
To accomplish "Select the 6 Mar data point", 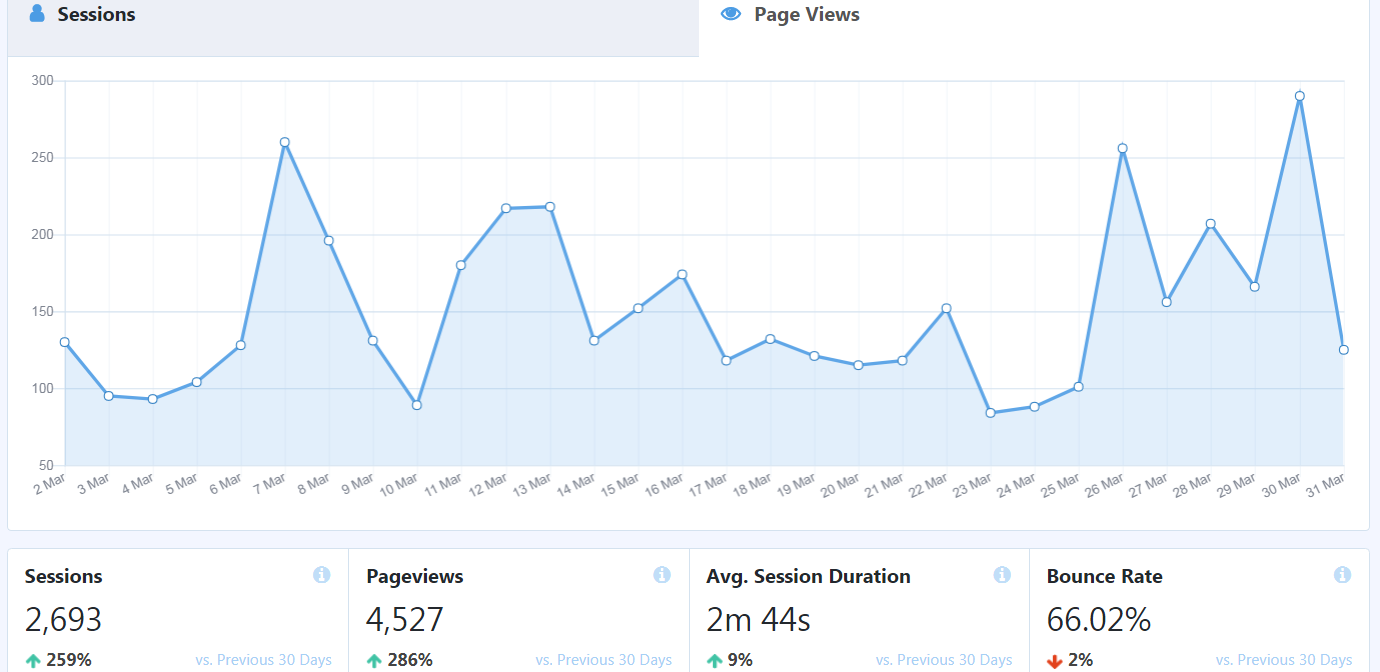I will tap(241, 345).
